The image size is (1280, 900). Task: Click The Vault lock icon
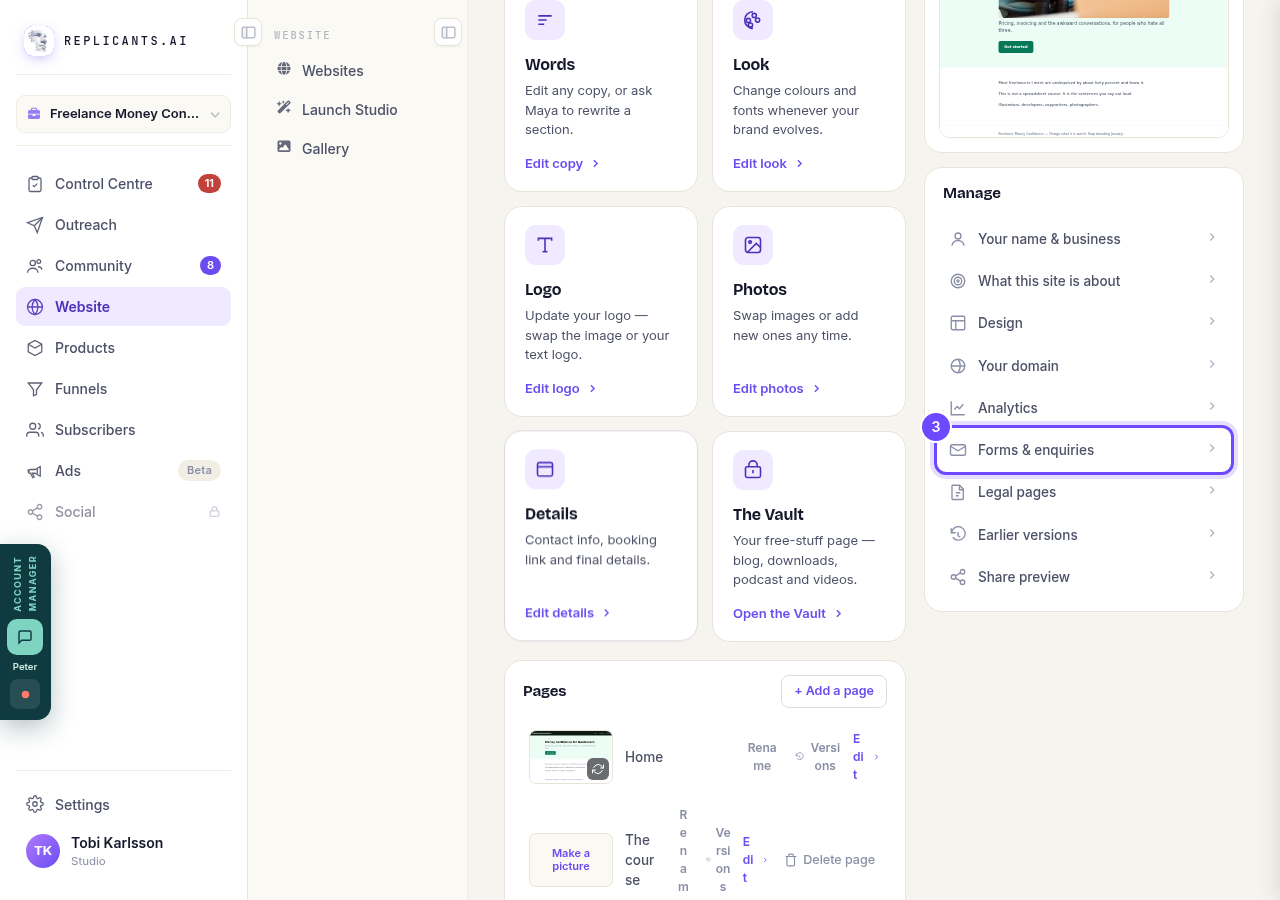point(753,469)
